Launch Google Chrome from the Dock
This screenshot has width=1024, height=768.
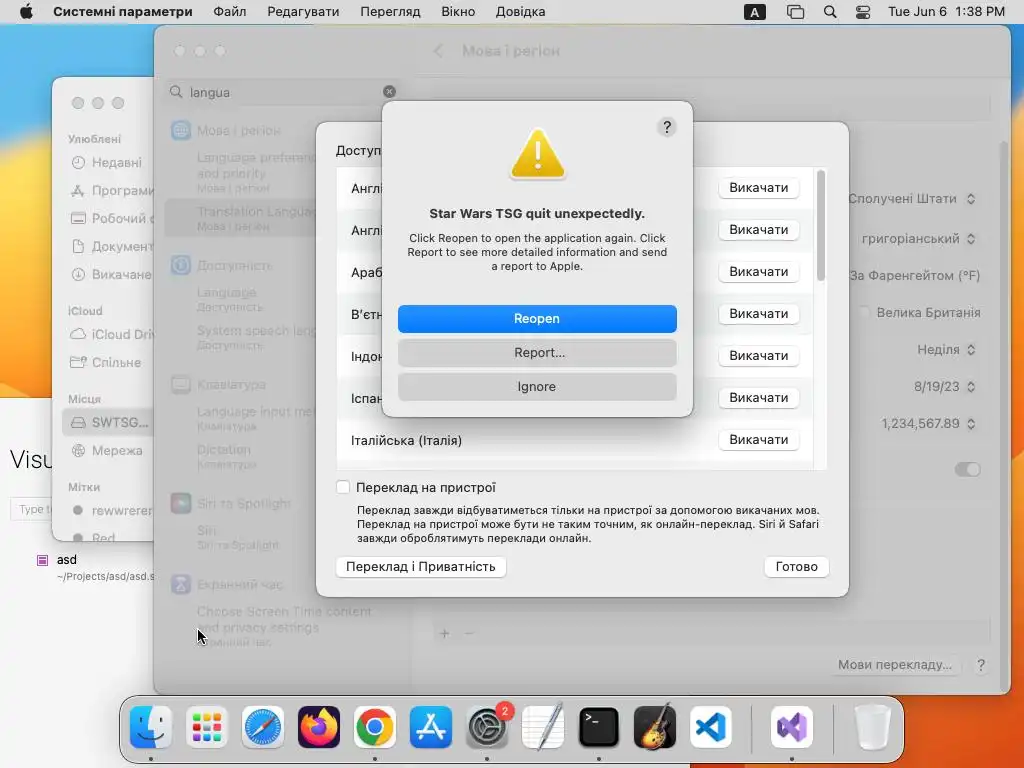pyautogui.click(x=375, y=727)
